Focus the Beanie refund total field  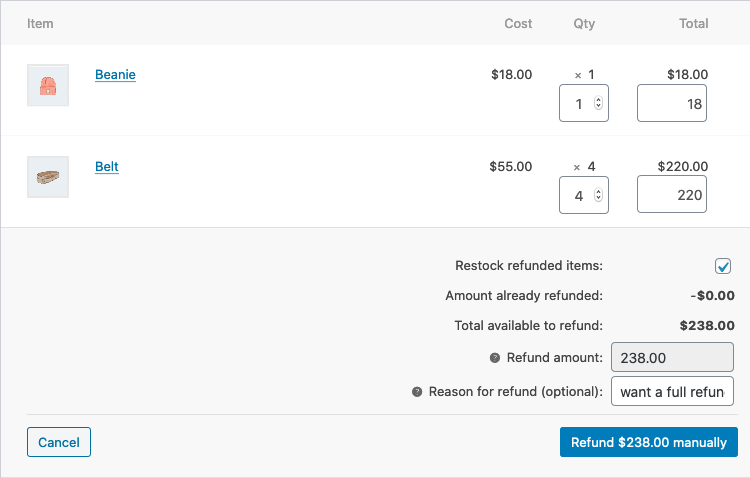pos(671,103)
